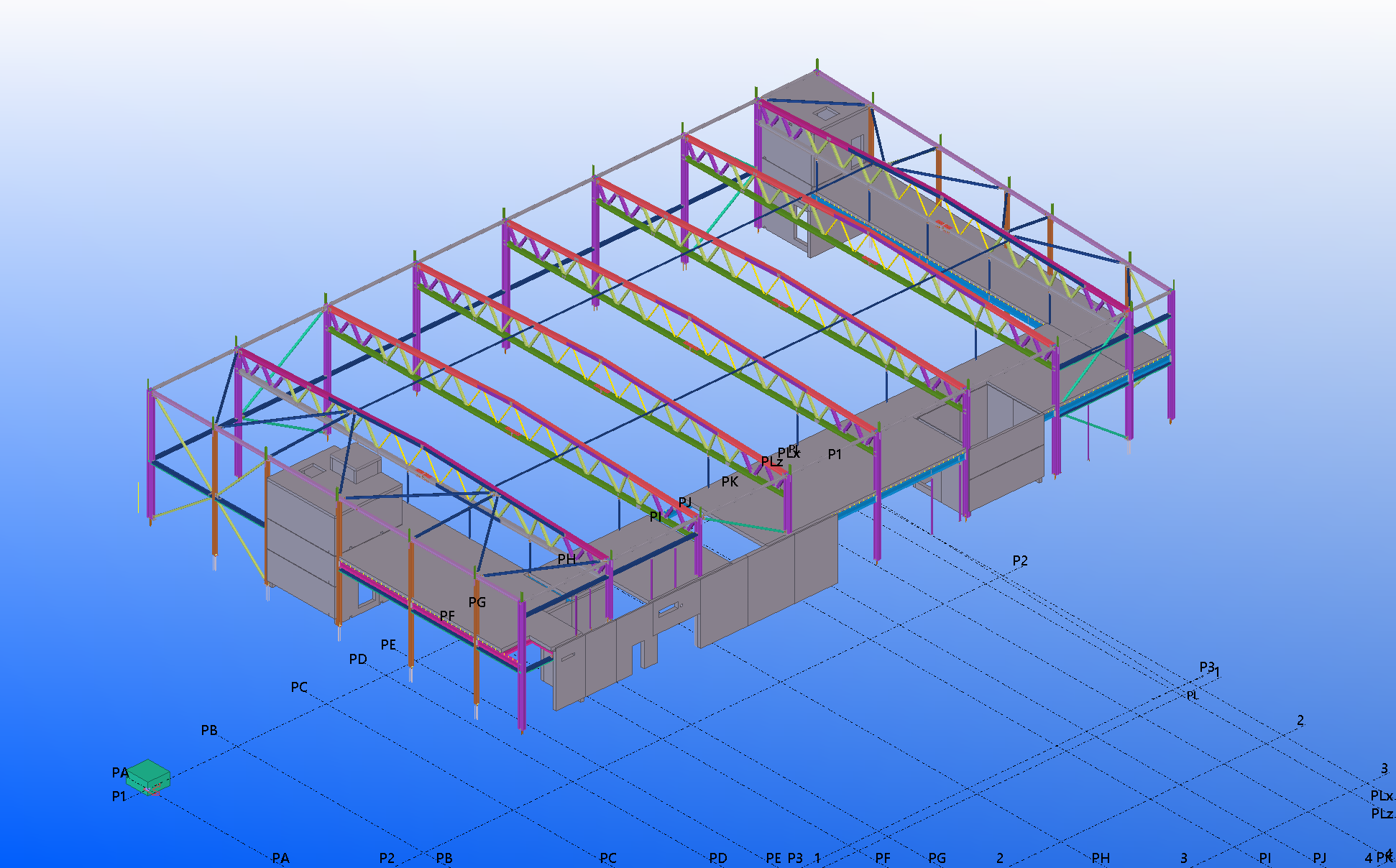This screenshot has width=1396, height=868.
Task: Select the PA grid label beside the green cube
Action: point(119,773)
